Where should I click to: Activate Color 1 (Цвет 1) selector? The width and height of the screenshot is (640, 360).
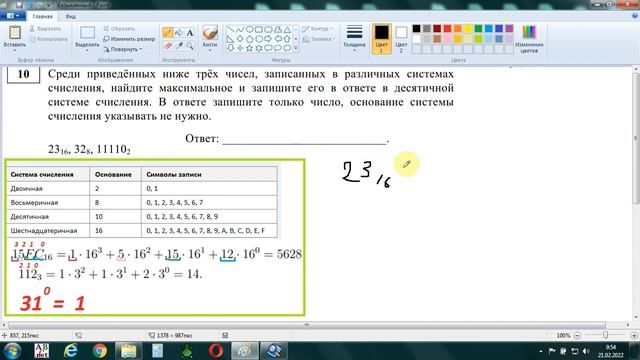pyautogui.click(x=381, y=39)
